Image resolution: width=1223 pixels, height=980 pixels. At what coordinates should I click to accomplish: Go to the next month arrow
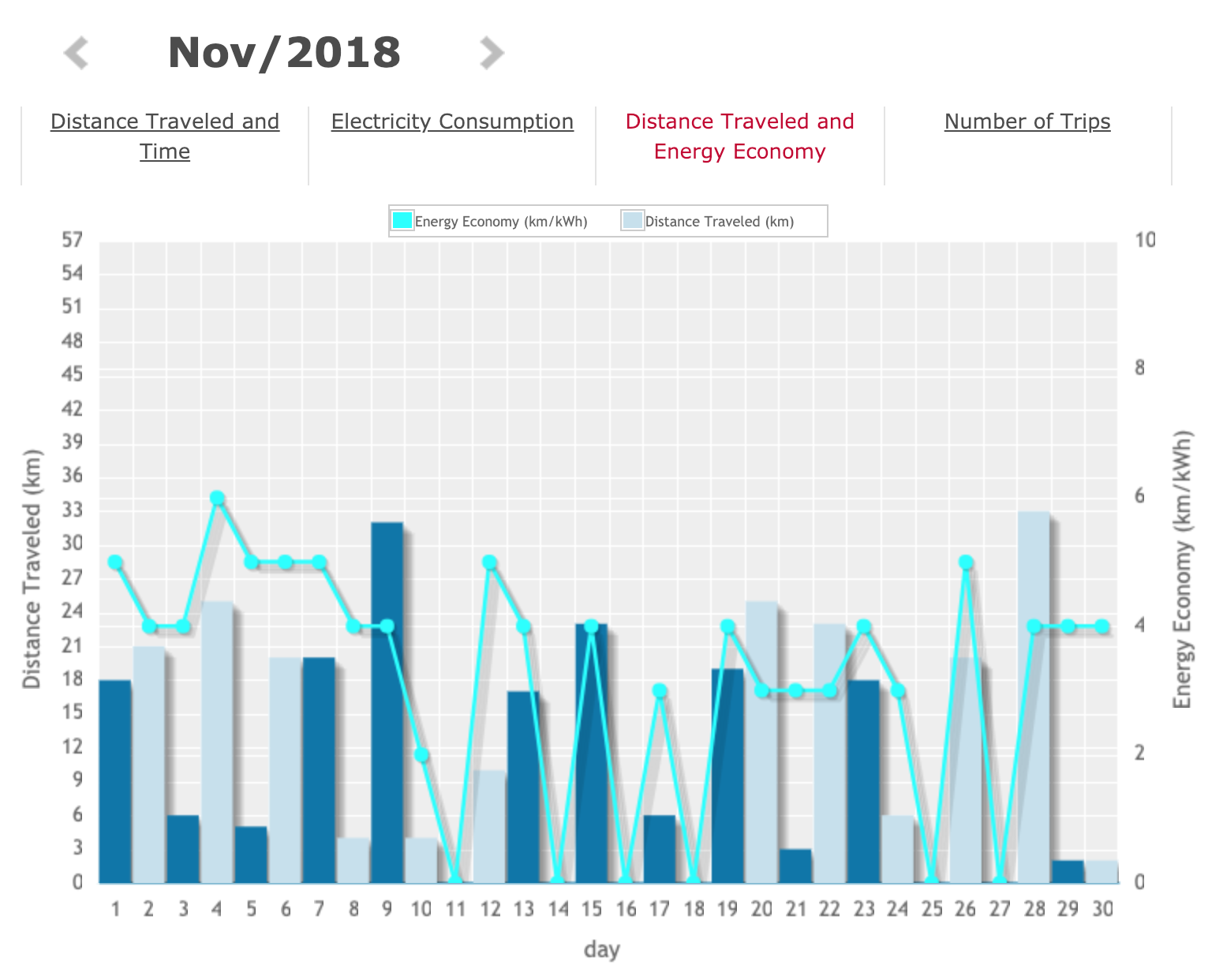[492, 54]
